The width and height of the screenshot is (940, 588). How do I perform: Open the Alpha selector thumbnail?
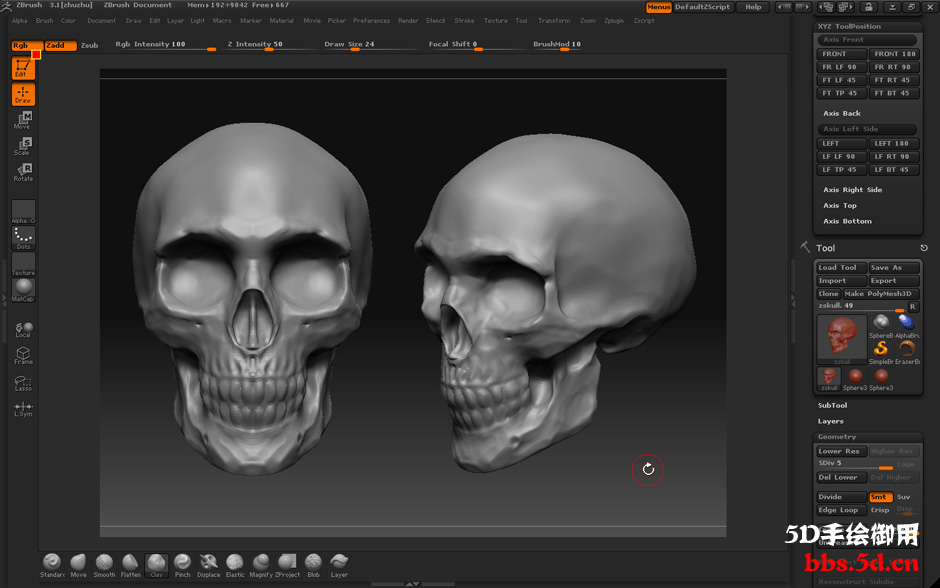click(23, 212)
